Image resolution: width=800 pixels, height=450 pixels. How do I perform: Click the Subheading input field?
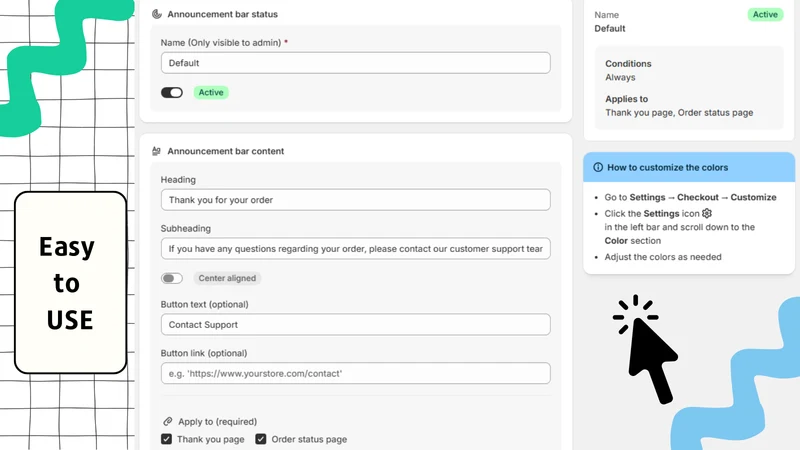[x=356, y=248]
